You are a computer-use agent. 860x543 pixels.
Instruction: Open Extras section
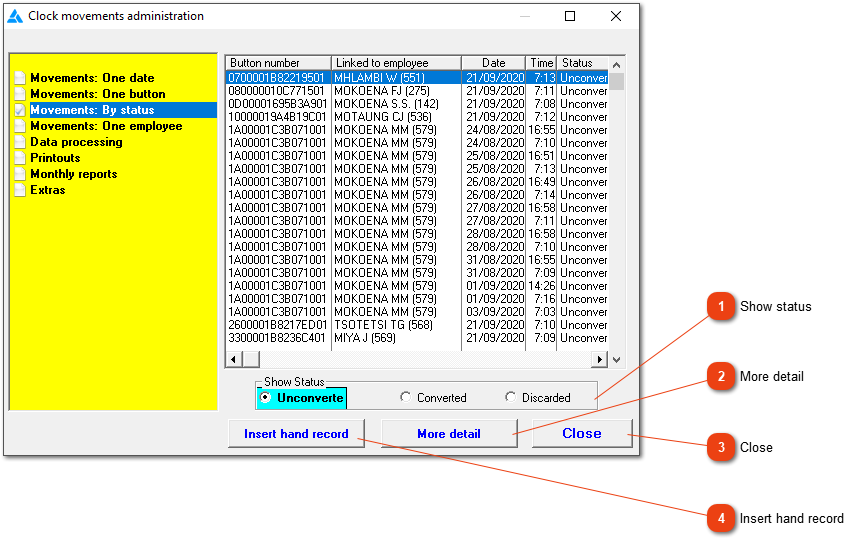[x=48, y=190]
